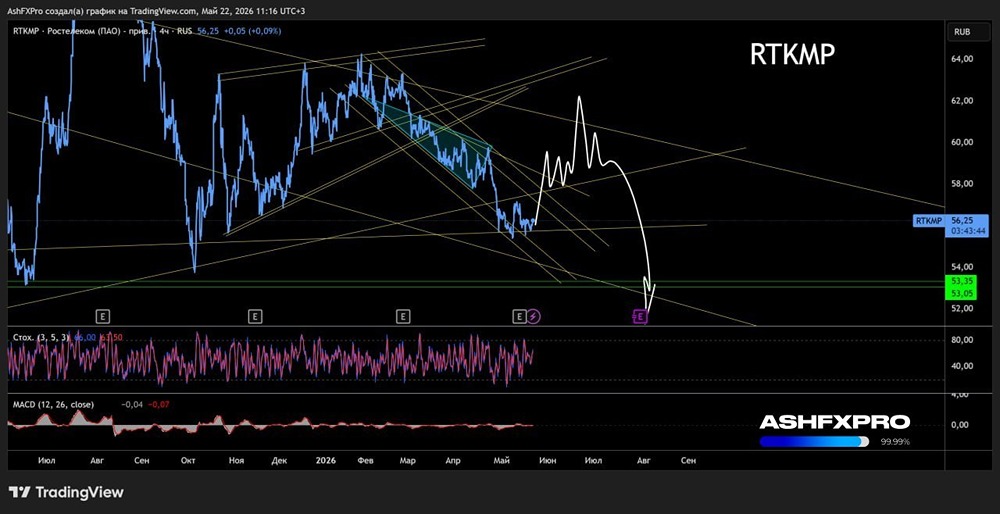Click the MACD (12, 26, close) indicator legend
Image resolution: width=1000 pixels, height=514 pixels.
(x=53, y=404)
